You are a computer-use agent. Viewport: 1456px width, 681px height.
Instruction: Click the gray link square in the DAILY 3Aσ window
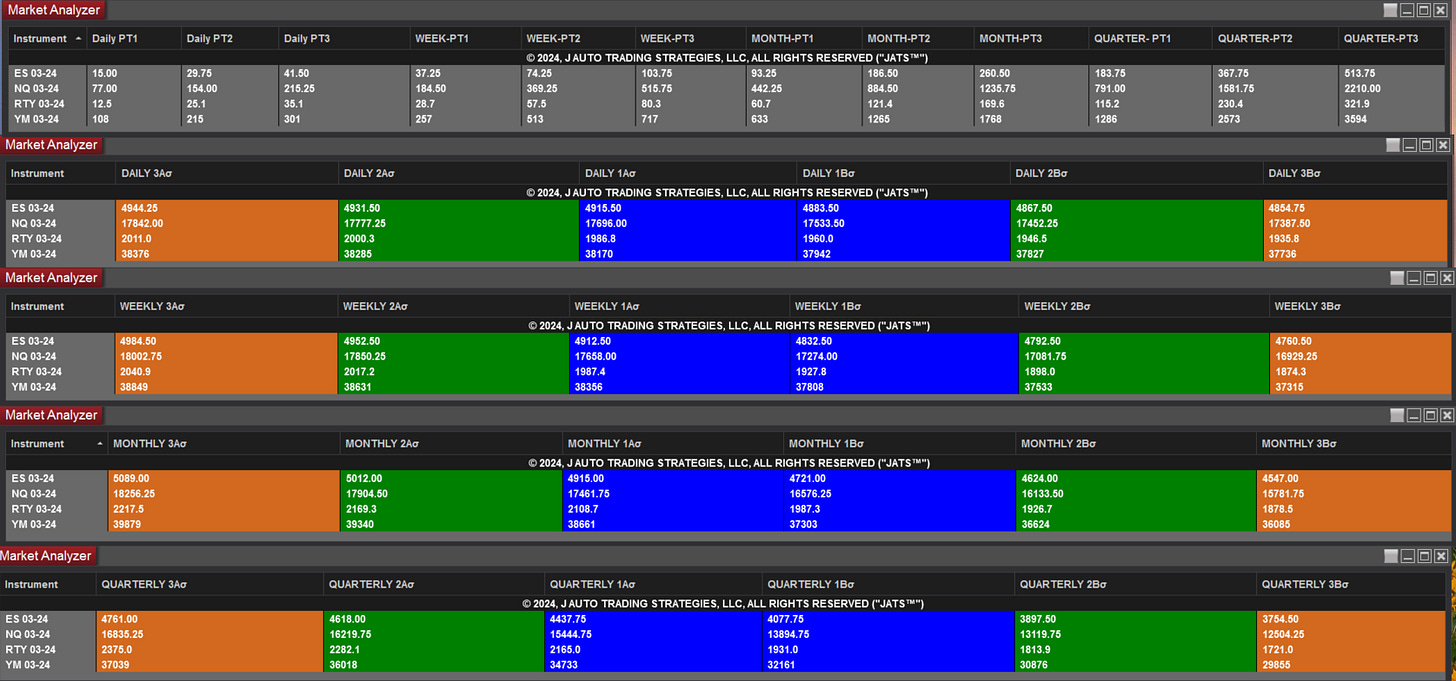[x=1392, y=145]
